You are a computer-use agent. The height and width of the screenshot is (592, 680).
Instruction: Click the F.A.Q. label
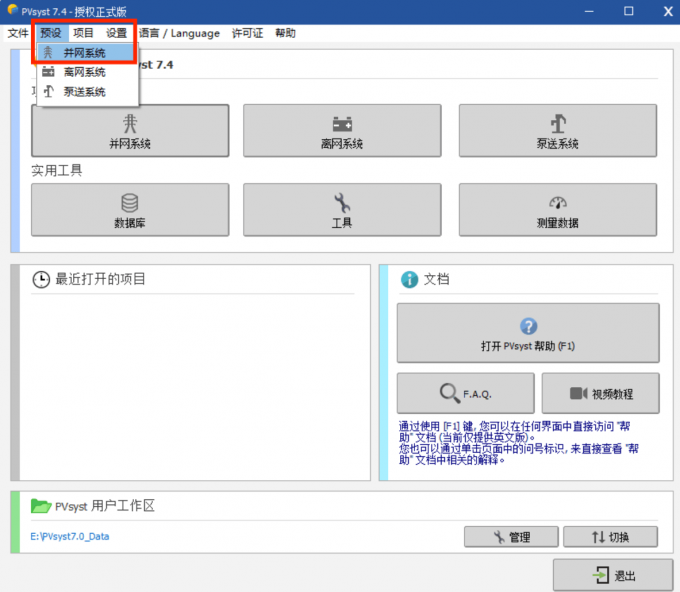coord(477,394)
